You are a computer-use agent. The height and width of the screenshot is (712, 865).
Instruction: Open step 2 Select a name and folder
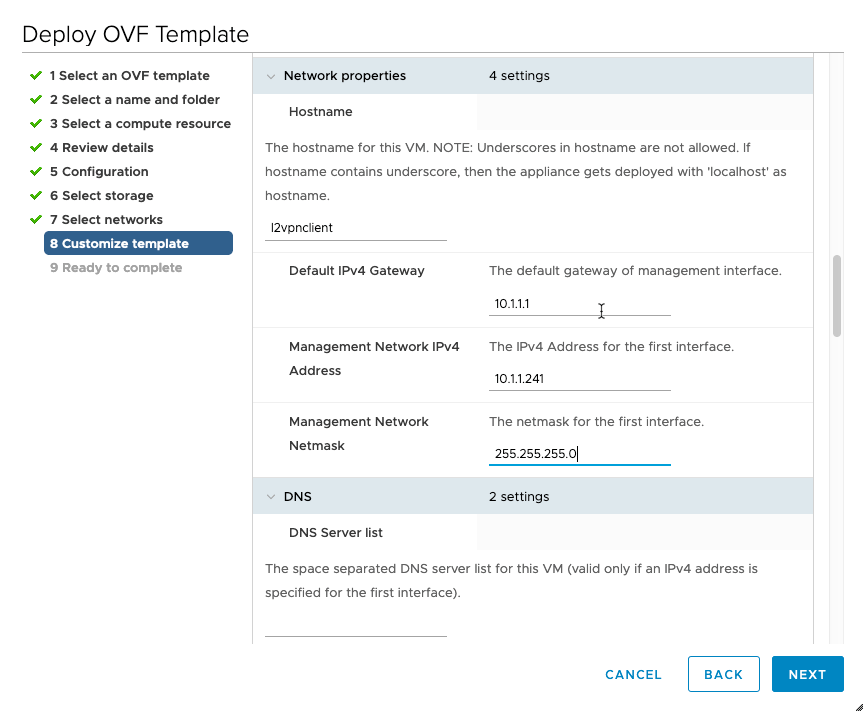coord(134,100)
